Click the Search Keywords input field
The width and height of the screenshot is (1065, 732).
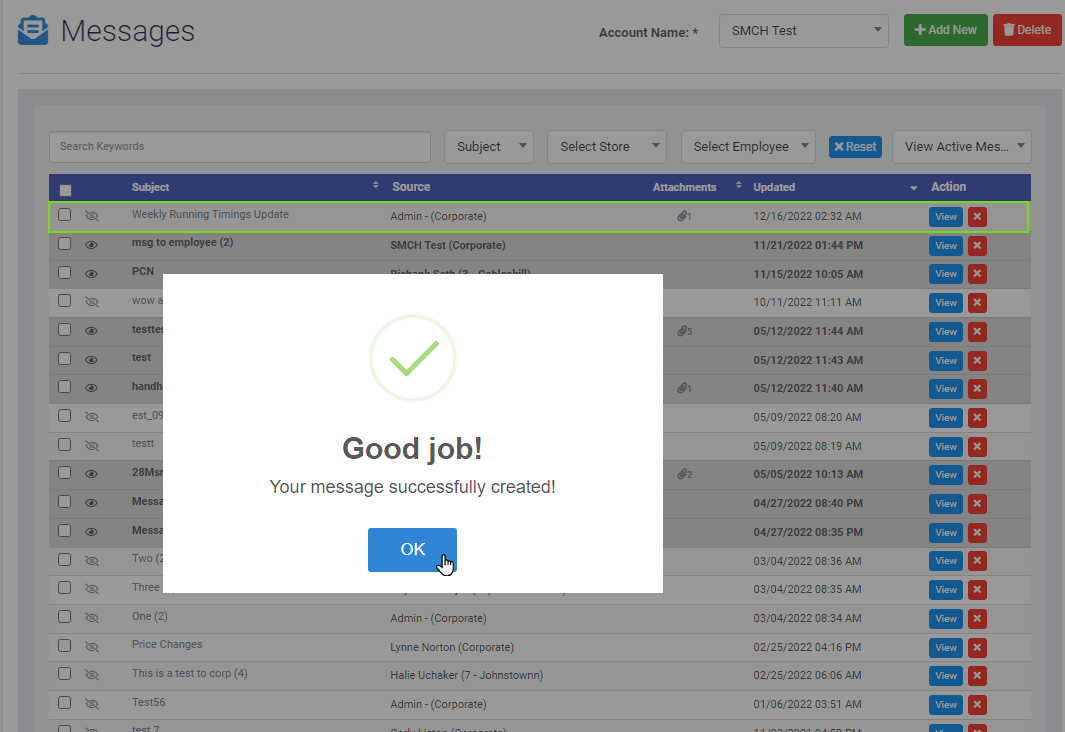point(239,147)
